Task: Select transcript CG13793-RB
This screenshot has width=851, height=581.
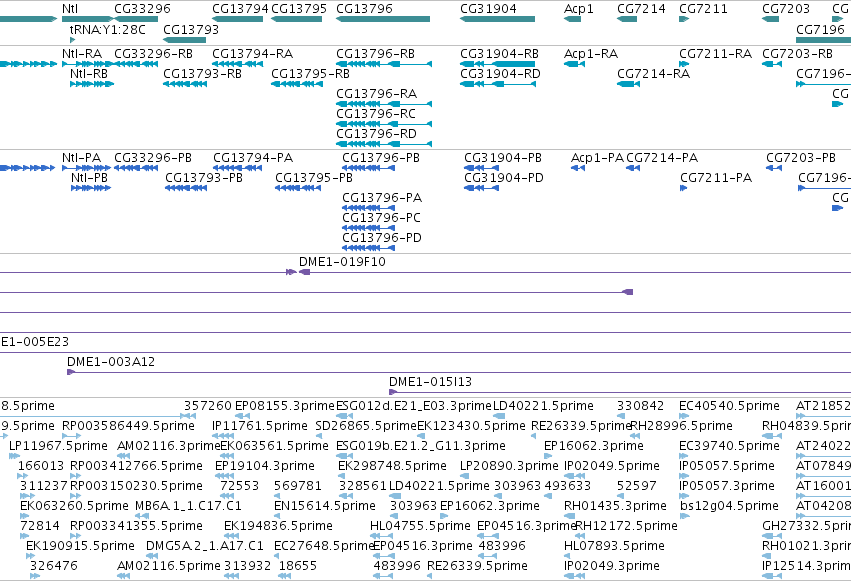Action: coord(185,84)
